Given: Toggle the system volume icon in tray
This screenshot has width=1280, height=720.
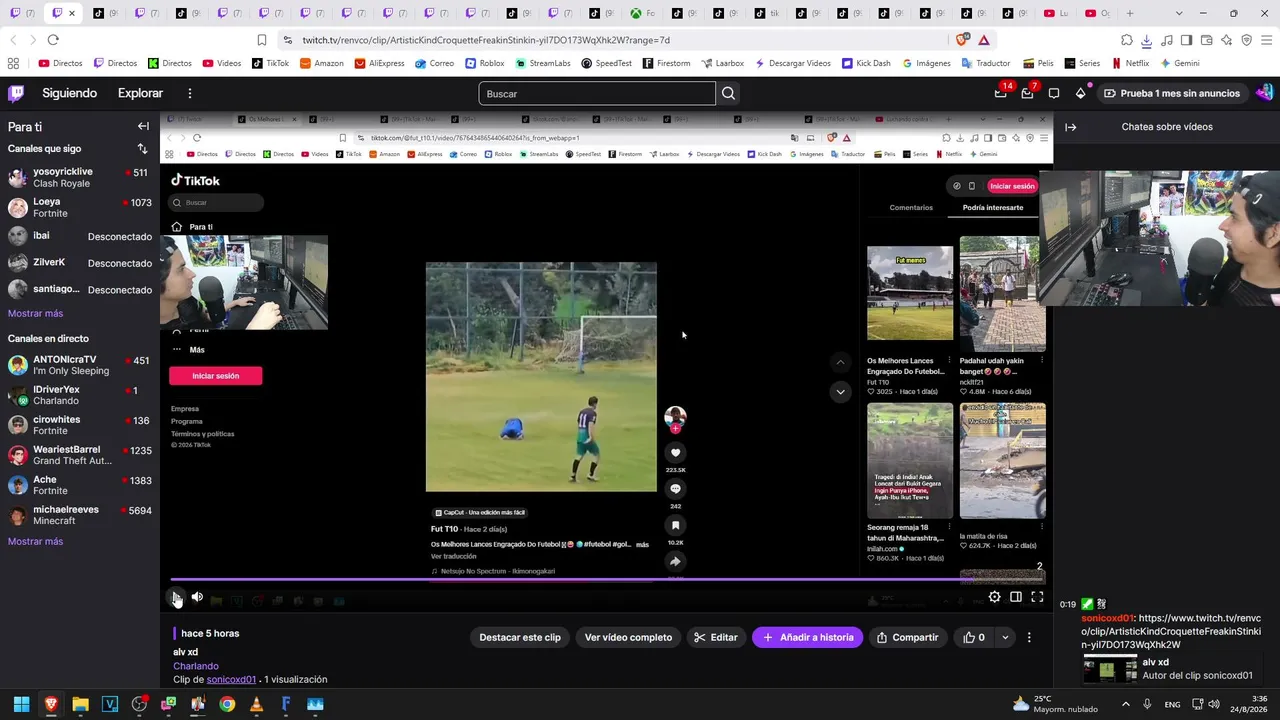Looking at the screenshot, I should pyautogui.click(x=1214, y=704).
